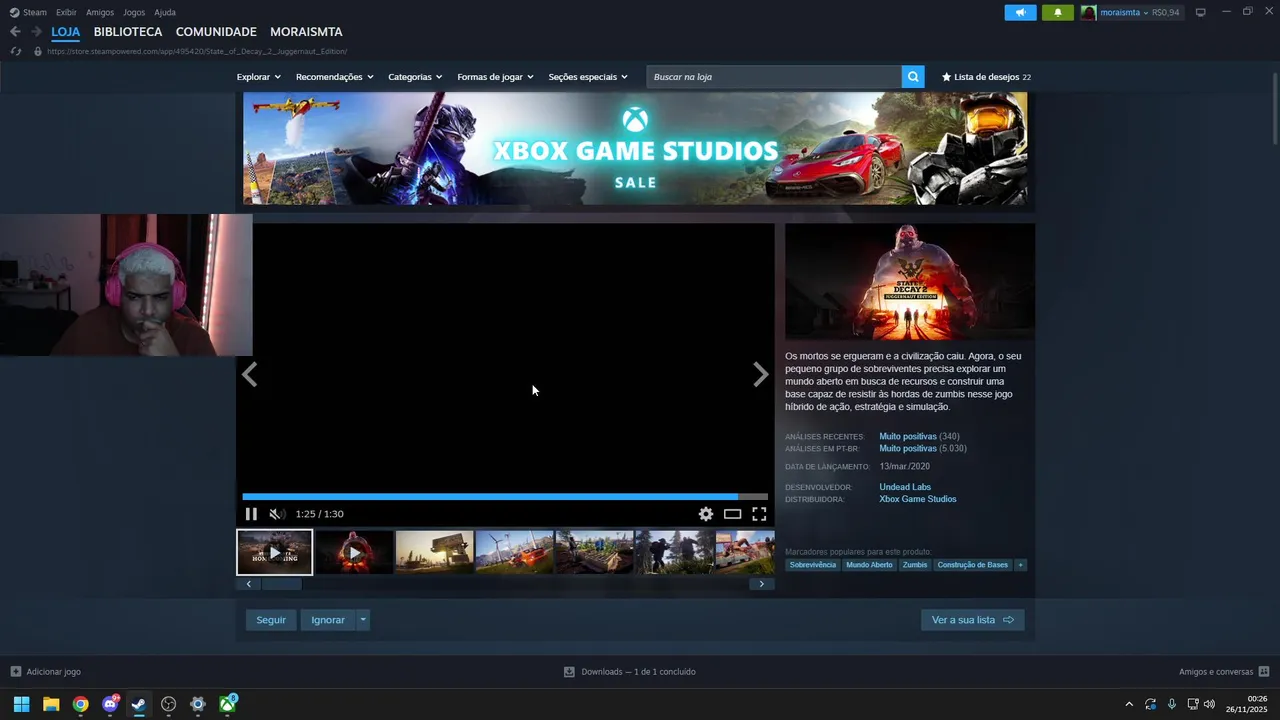This screenshot has width=1280, height=720.
Task: Click Adicionar jogo plus icon
Action: click(16, 672)
